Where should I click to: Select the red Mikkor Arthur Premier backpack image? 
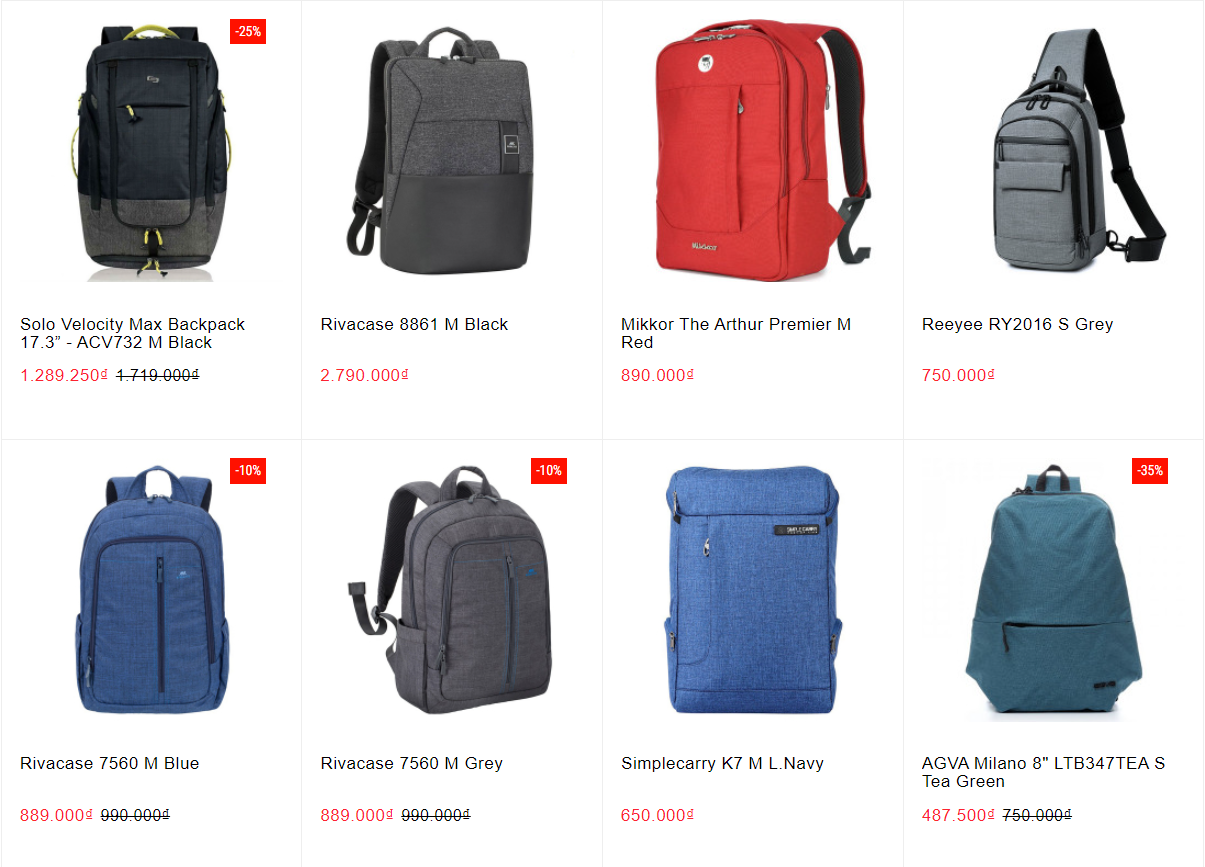(753, 151)
